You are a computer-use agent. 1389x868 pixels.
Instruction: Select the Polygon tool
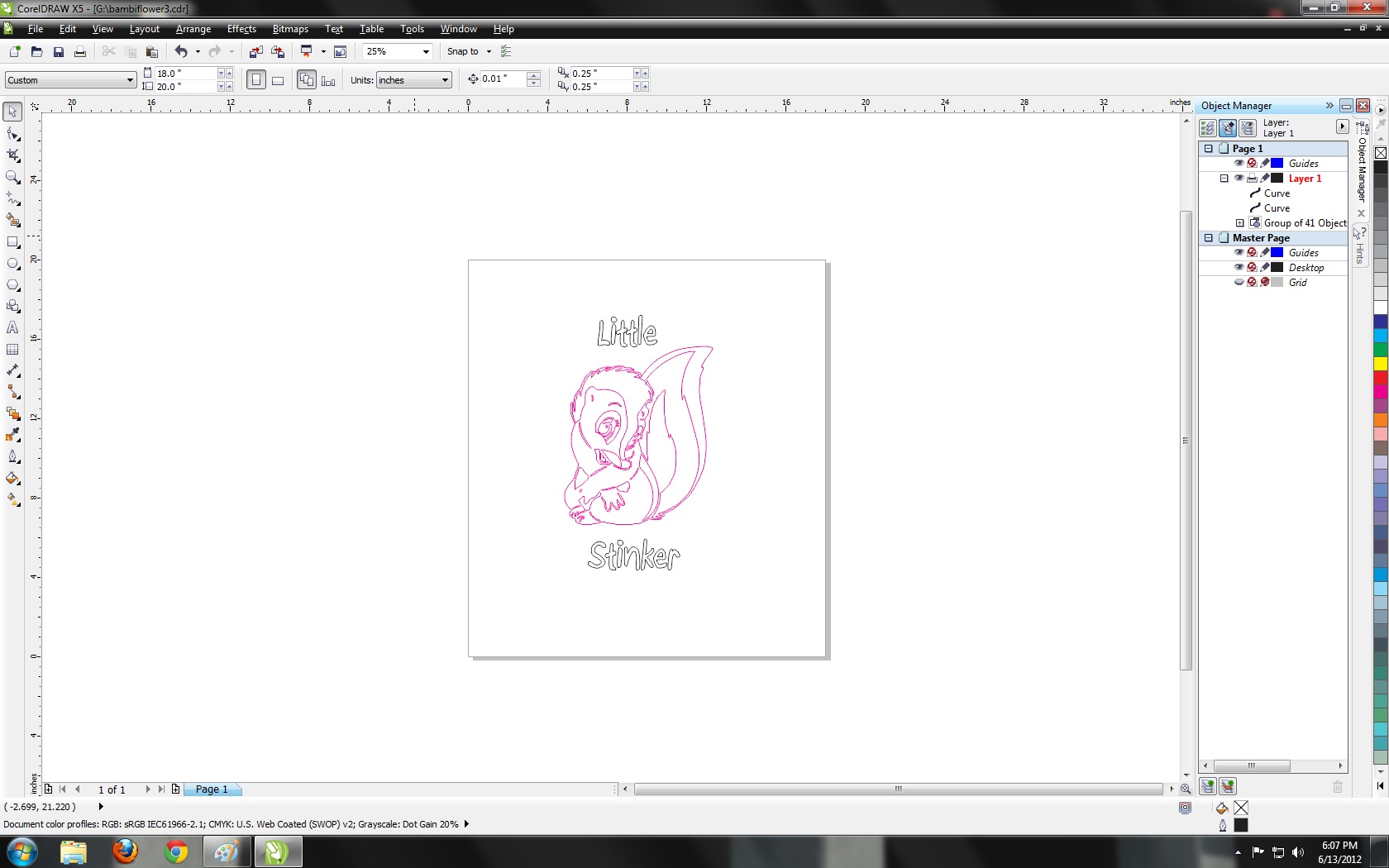13,285
